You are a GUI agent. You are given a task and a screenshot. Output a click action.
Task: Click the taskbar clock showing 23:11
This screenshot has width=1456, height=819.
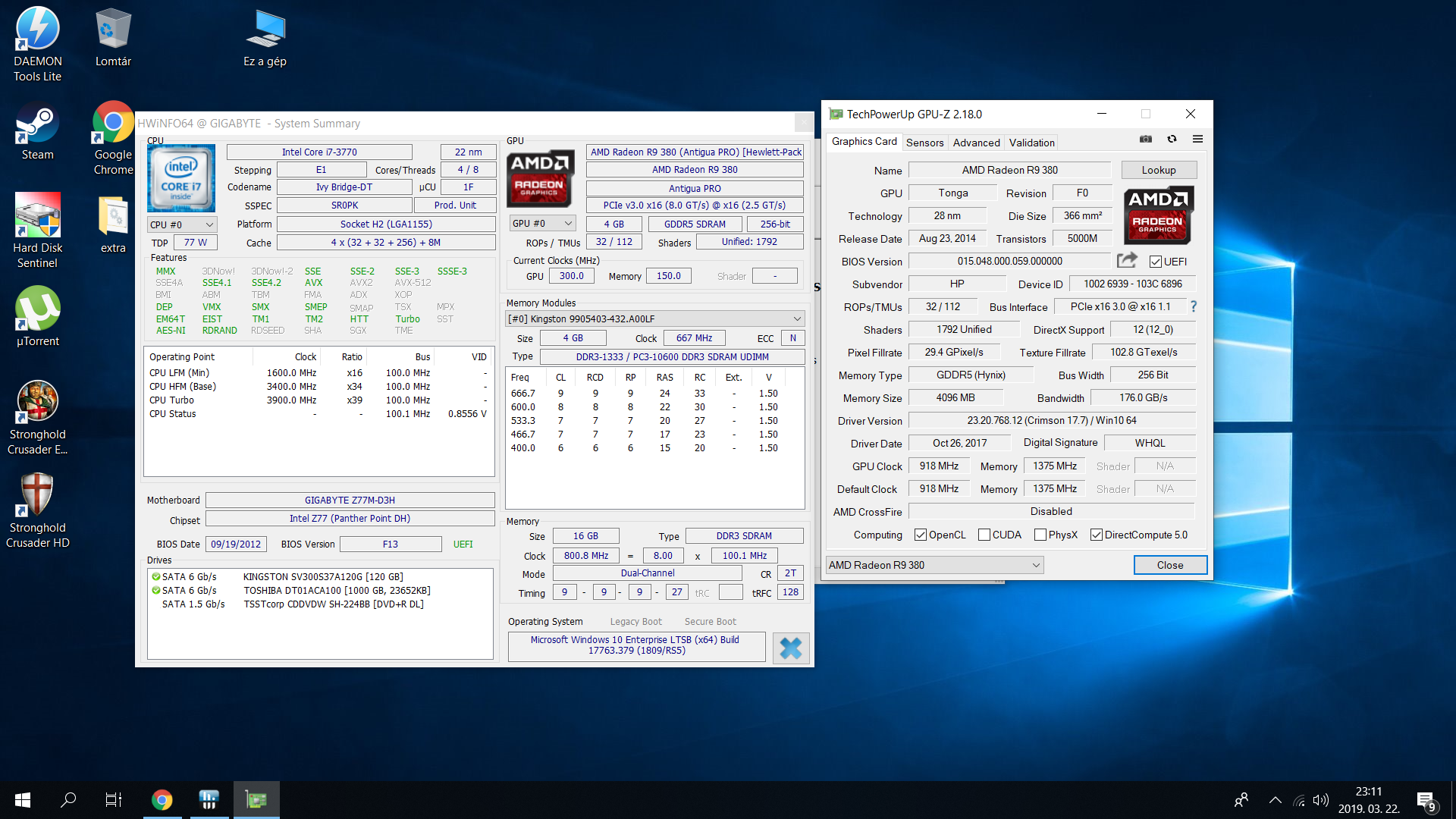tap(1369, 800)
